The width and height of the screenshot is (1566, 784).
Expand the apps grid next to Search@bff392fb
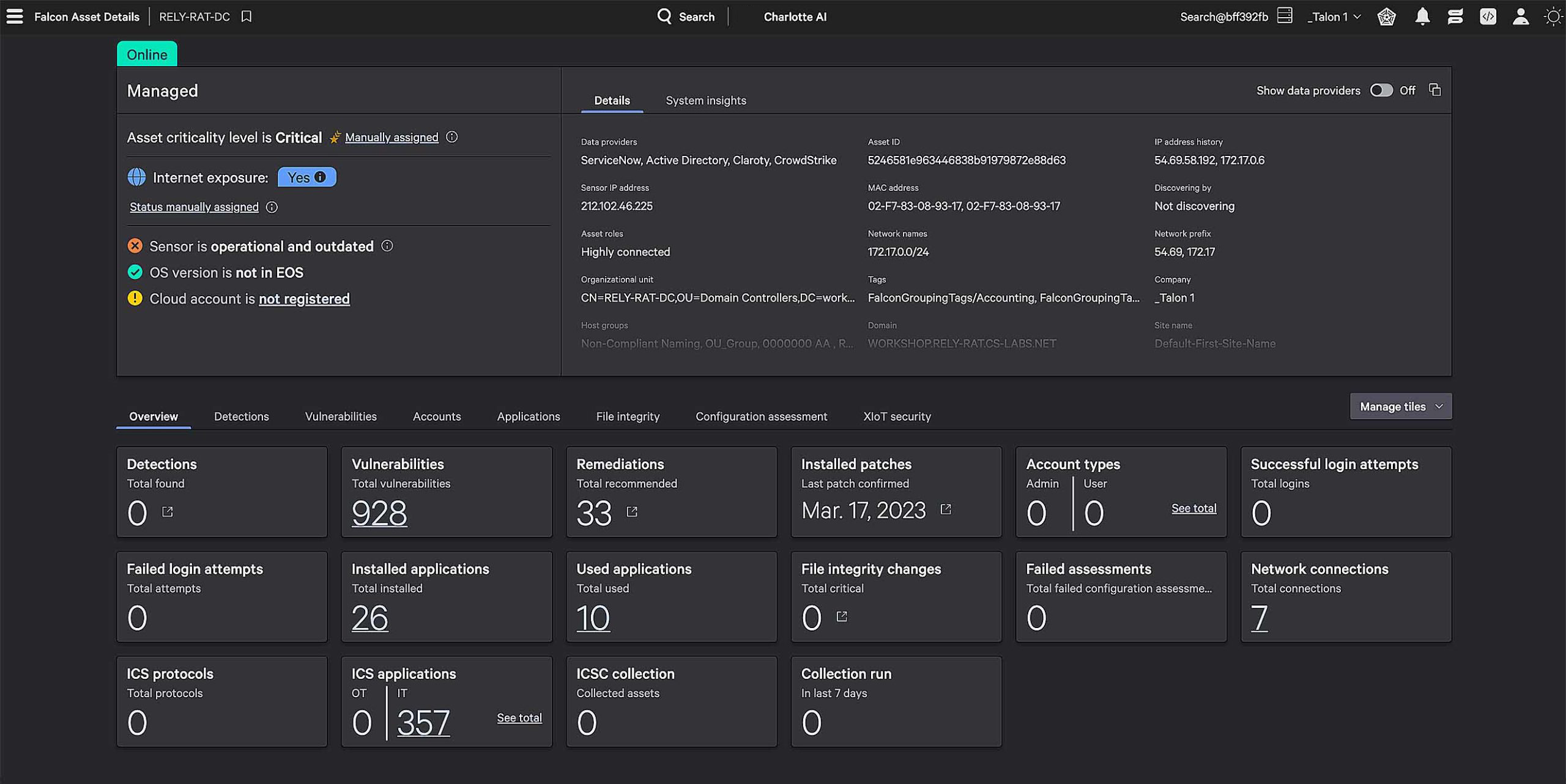click(x=1284, y=15)
